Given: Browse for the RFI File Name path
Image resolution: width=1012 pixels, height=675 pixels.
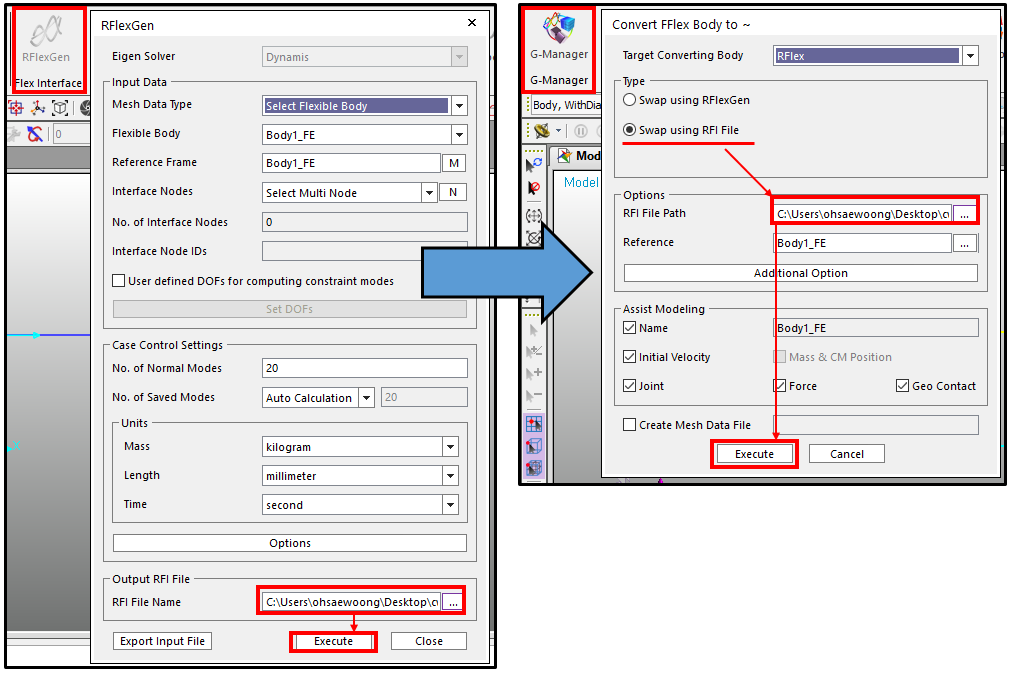Looking at the screenshot, I should pos(453,601).
